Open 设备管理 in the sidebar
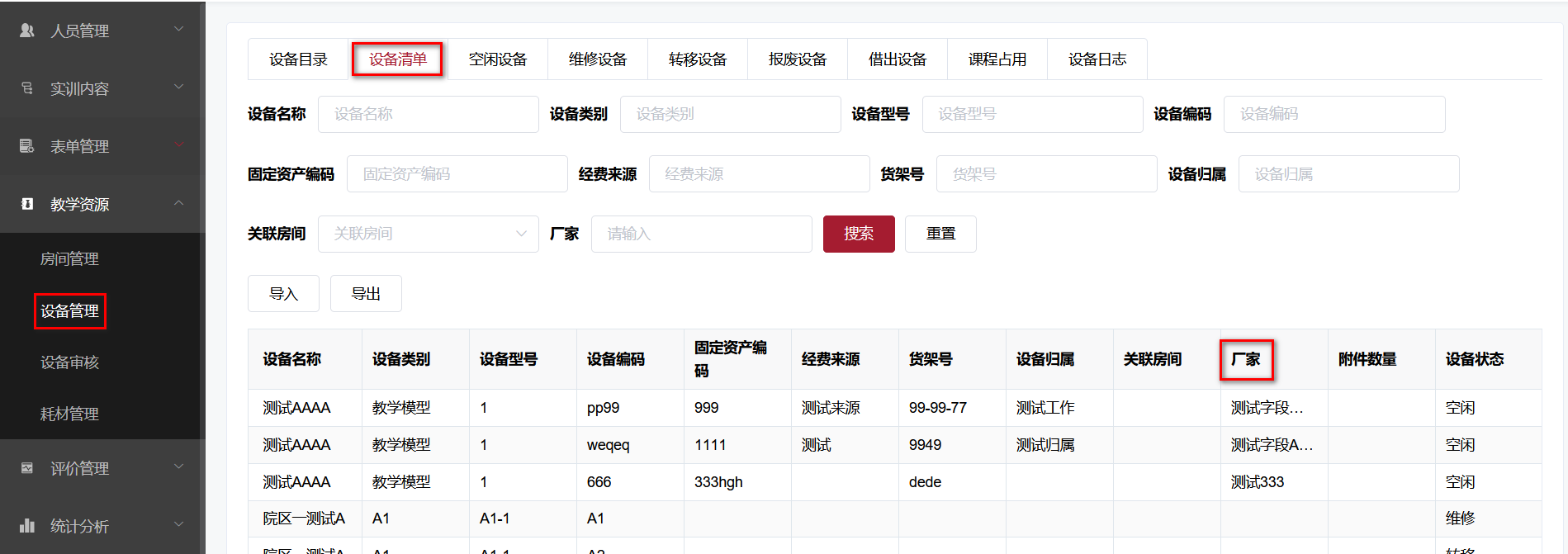This screenshot has height=554, width=1568. [x=69, y=311]
